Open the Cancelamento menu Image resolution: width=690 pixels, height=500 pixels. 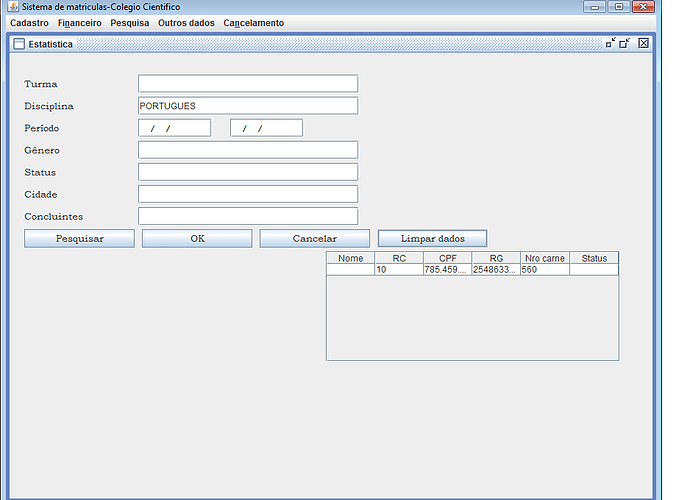coord(253,23)
